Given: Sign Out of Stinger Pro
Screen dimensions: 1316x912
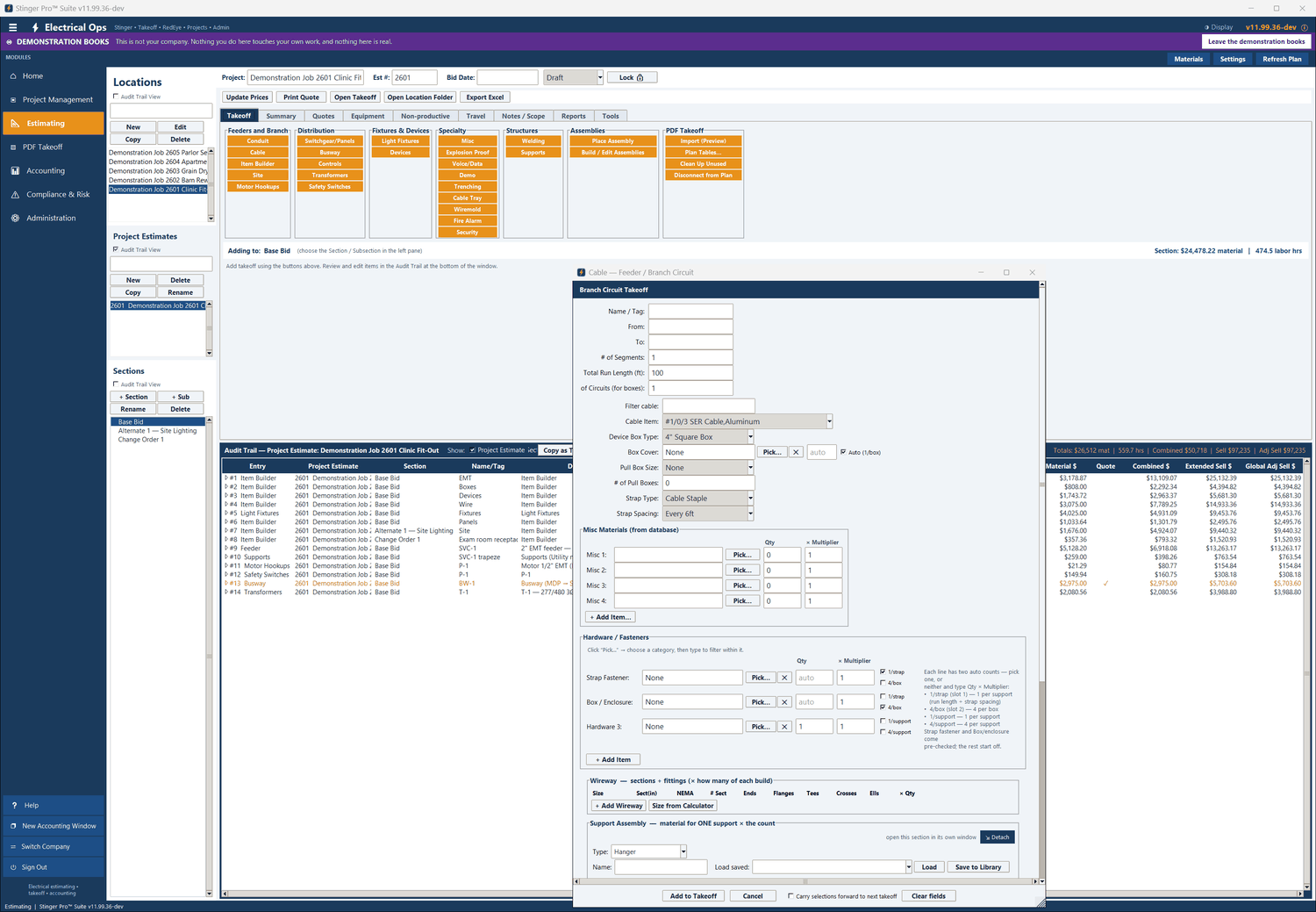Looking at the screenshot, I should click(53, 867).
